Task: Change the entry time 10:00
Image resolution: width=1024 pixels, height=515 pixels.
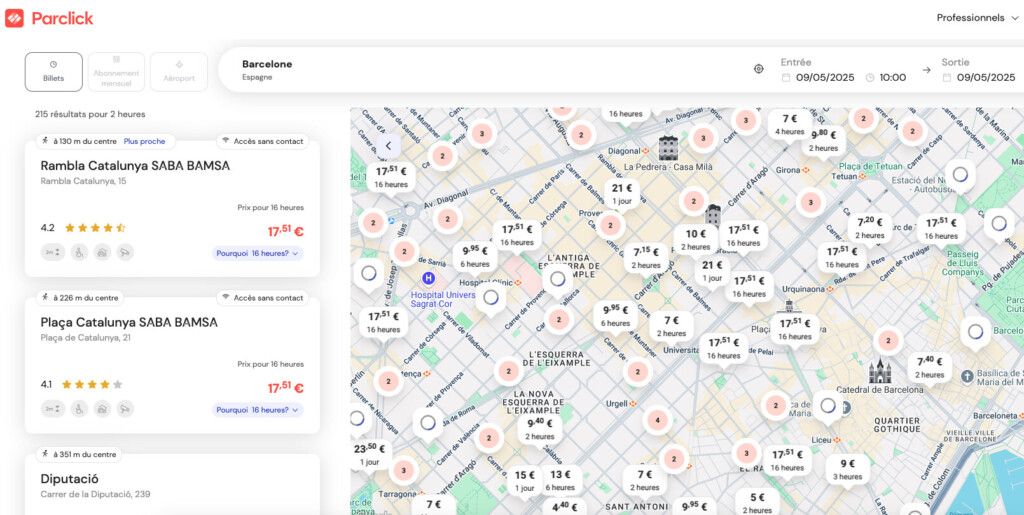Action: [892, 78]
